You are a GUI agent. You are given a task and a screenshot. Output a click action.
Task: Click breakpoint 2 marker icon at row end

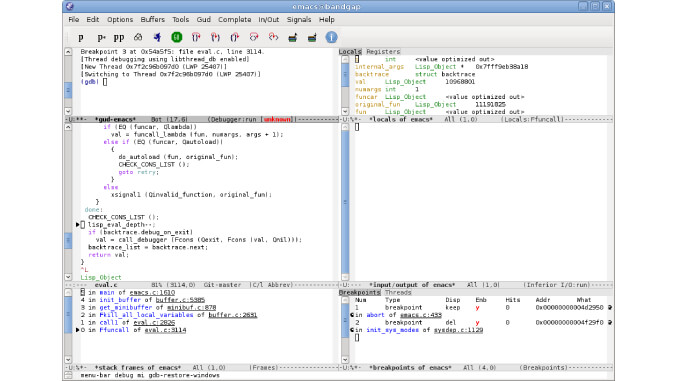tap(610, 323)
